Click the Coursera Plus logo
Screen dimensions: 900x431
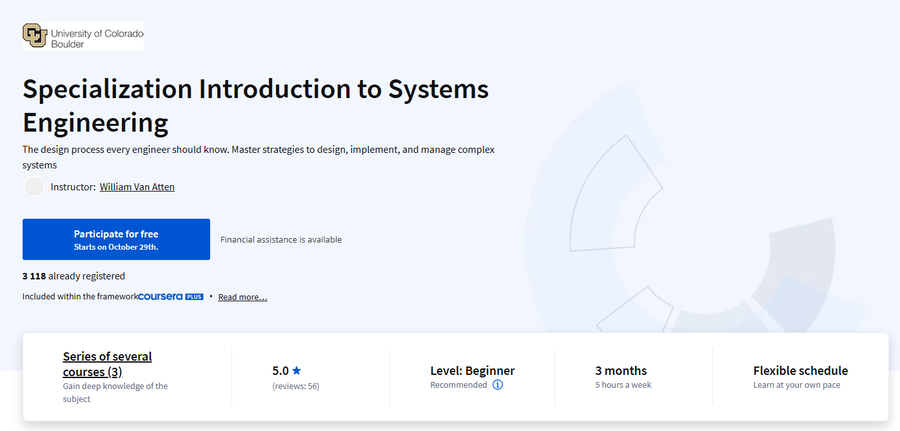point(170,297)
